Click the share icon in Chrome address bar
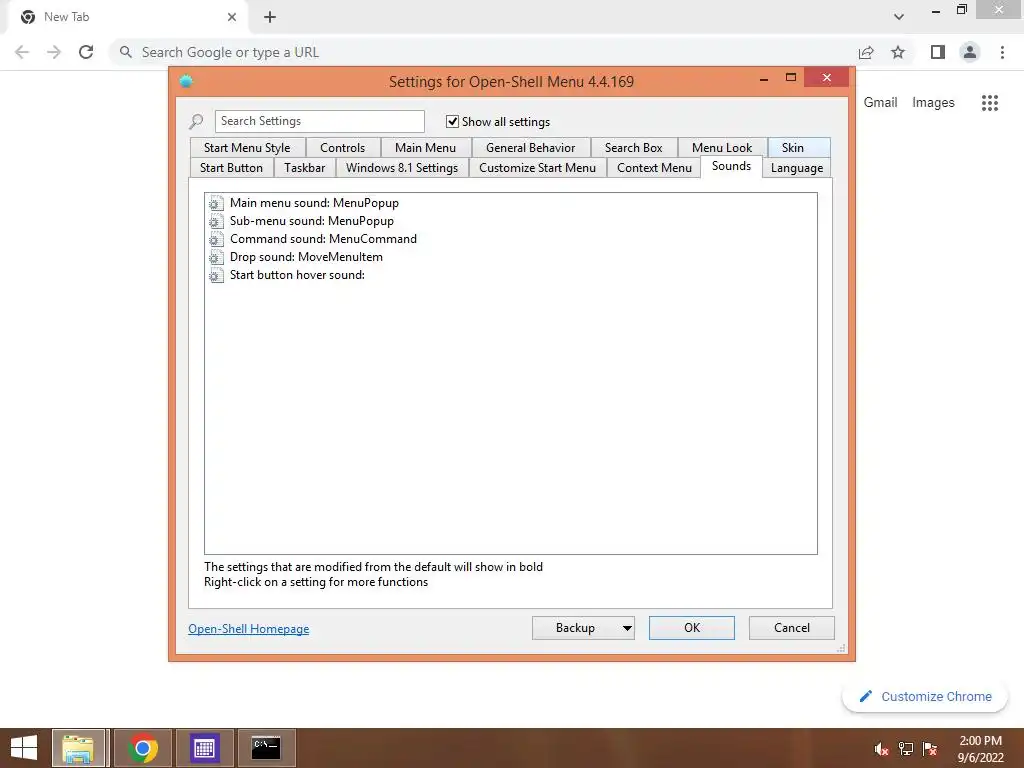Image resolution: width=1024 pixels, height=768 pixels. [866, 52]
